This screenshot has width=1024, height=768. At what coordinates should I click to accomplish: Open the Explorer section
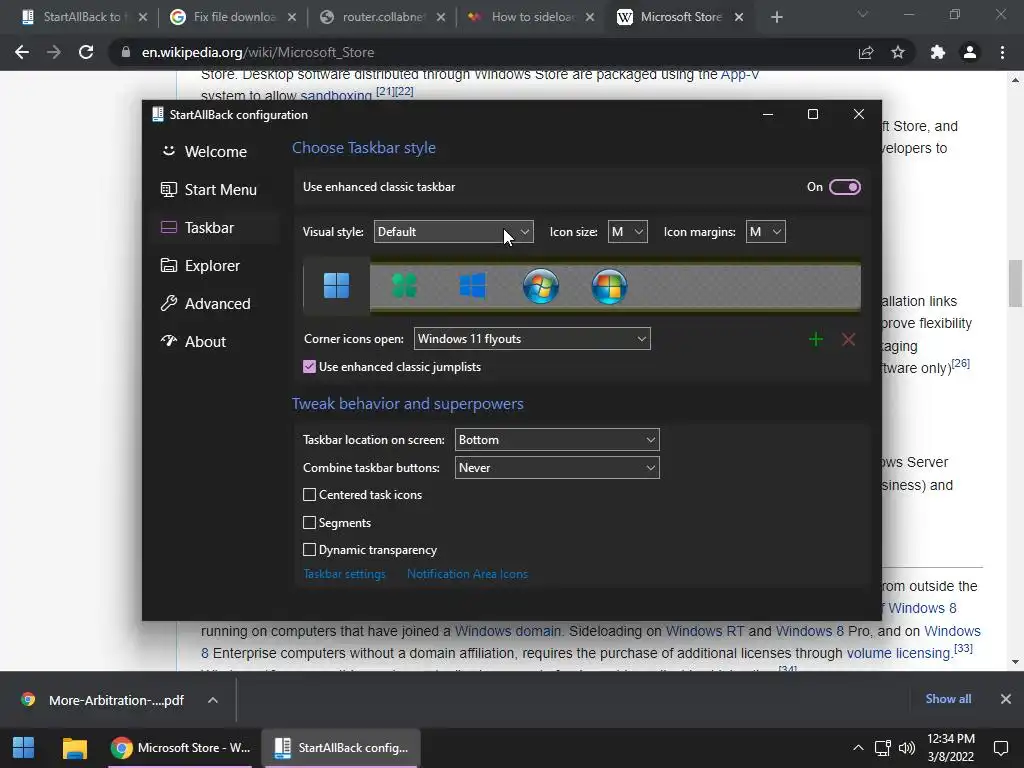point(215,266)
